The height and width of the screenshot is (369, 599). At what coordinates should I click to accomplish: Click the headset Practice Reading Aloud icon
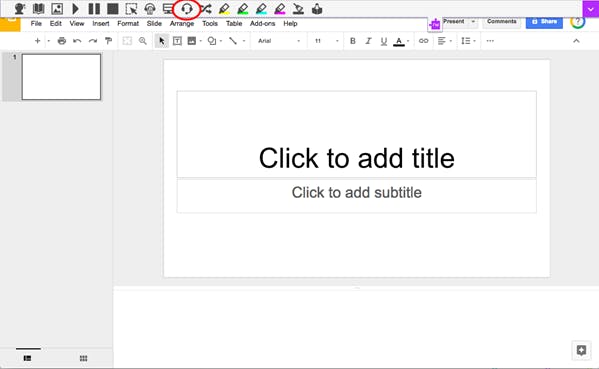[186, 9]
